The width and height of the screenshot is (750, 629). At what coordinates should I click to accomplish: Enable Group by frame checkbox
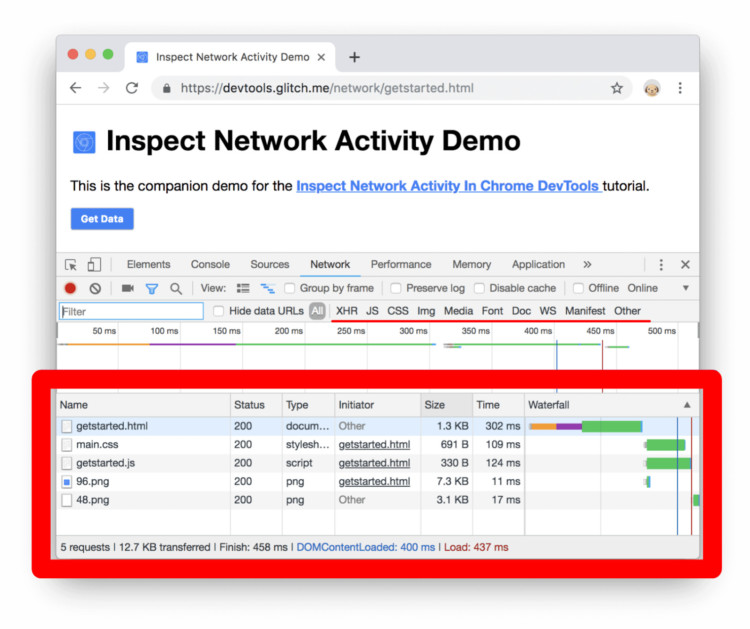pos(289,288)
